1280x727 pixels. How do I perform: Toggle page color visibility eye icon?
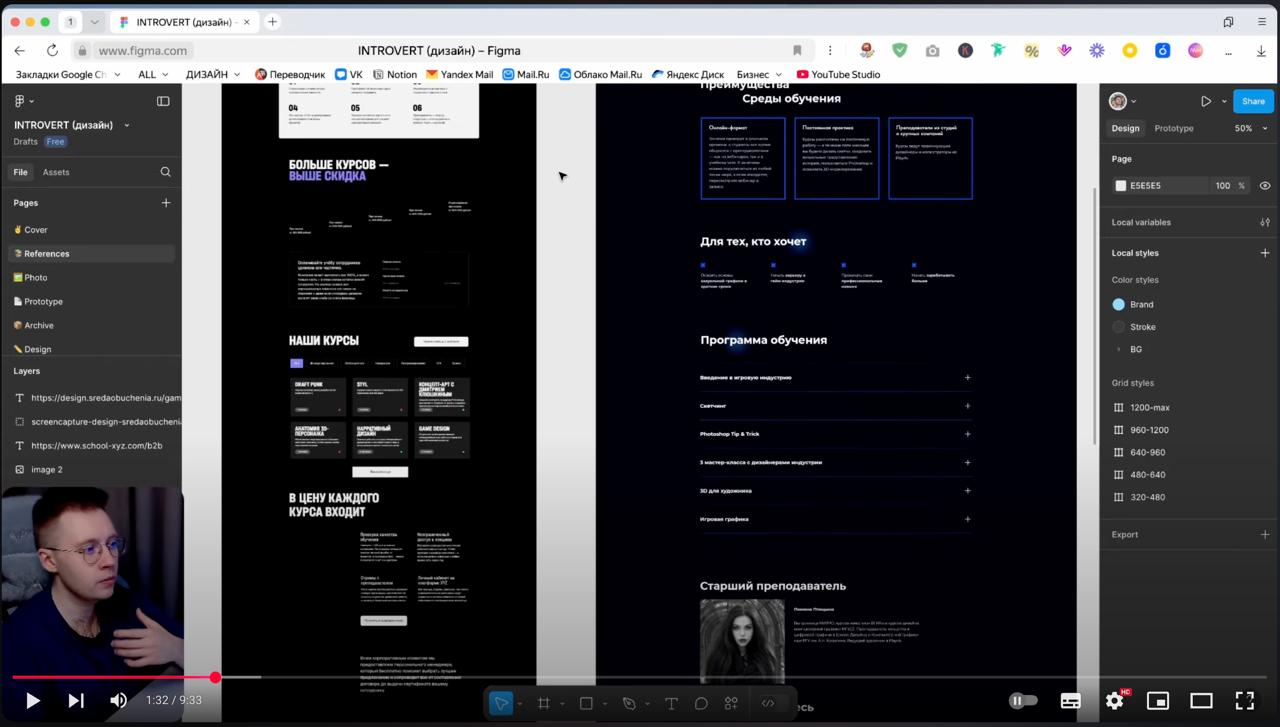(x=1265, y=186)
